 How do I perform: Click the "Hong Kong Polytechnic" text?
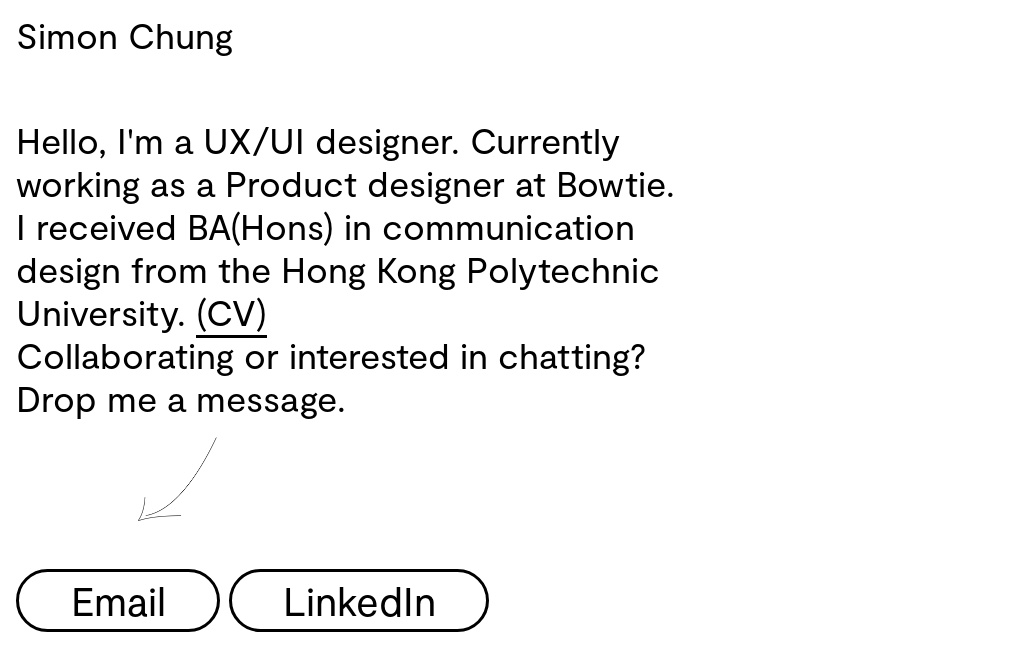click(x=470, y=271)
